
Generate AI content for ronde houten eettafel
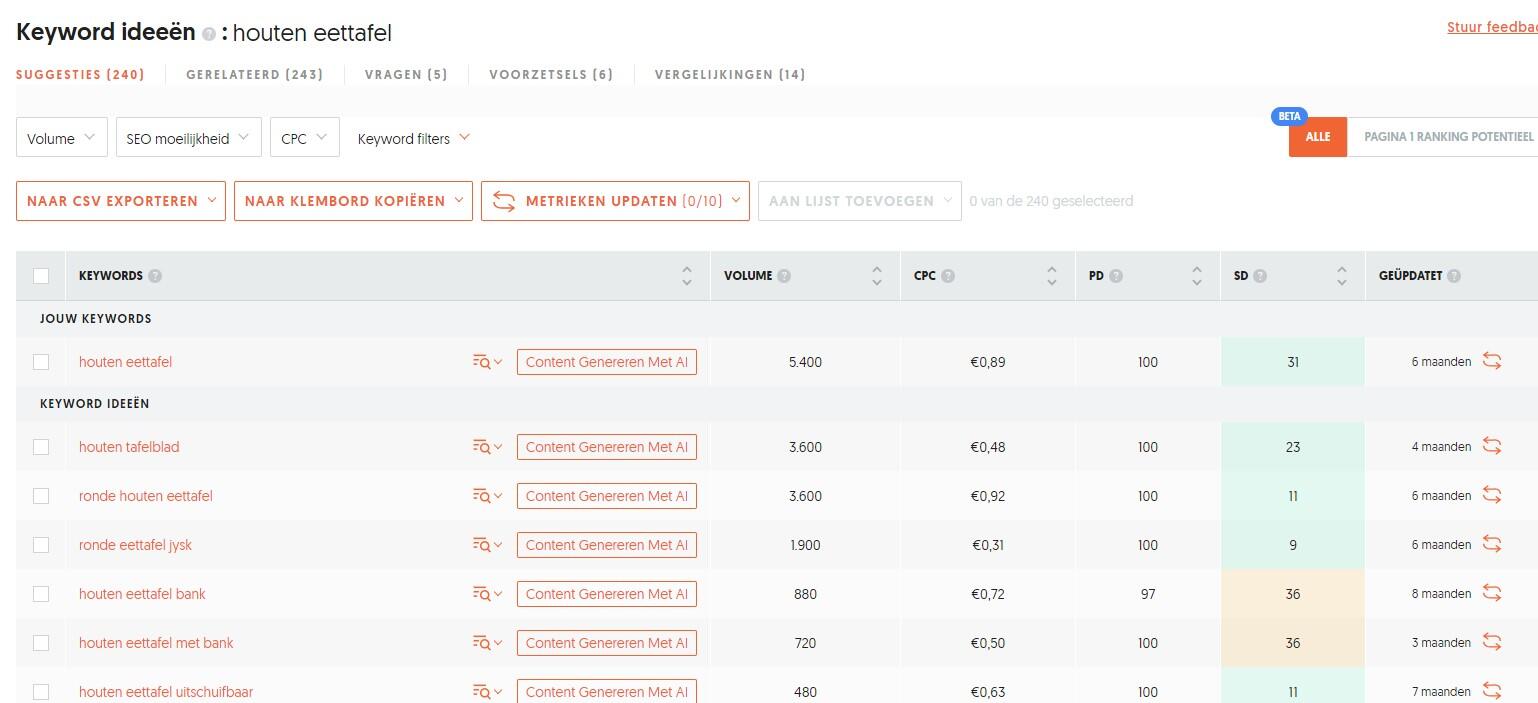click(607, 496)
